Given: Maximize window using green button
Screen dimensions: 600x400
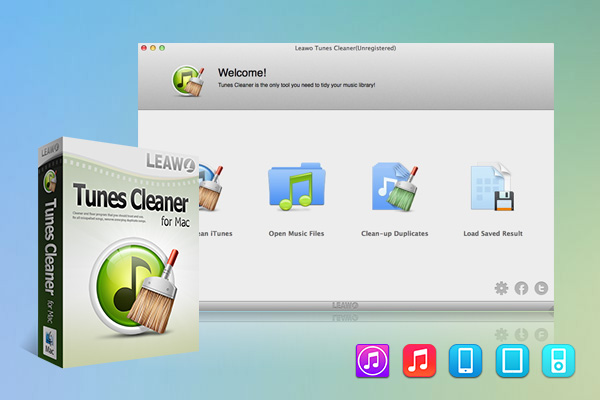Looking at the screenshot, I should pyautogui.click(x=162, y=48).
